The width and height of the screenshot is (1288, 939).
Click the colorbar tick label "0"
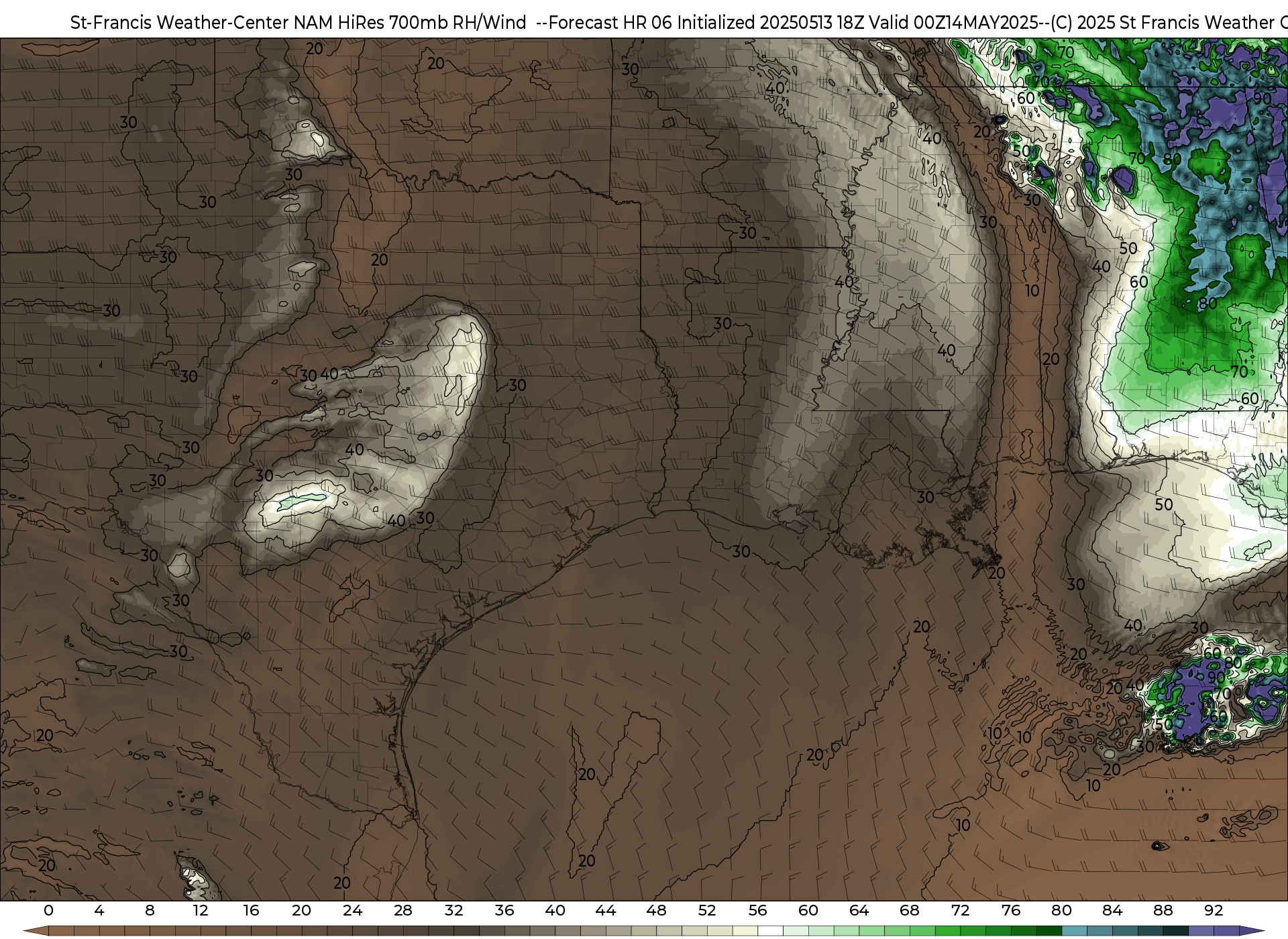click(x=48, y=910)
